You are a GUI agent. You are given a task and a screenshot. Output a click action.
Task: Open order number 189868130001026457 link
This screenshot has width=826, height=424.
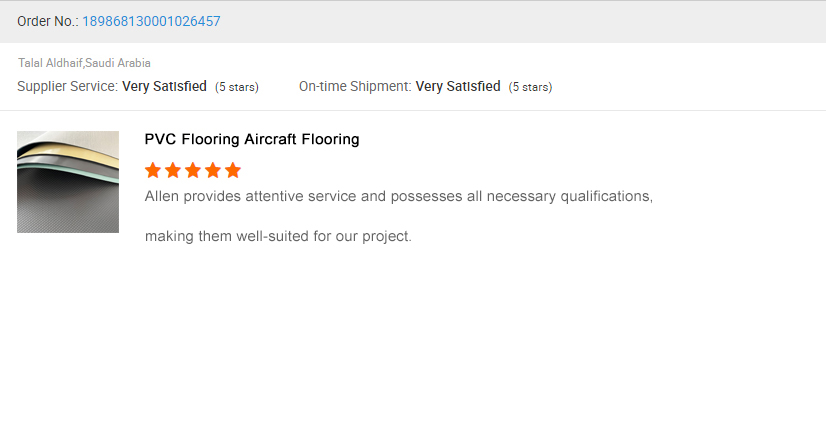151,21
